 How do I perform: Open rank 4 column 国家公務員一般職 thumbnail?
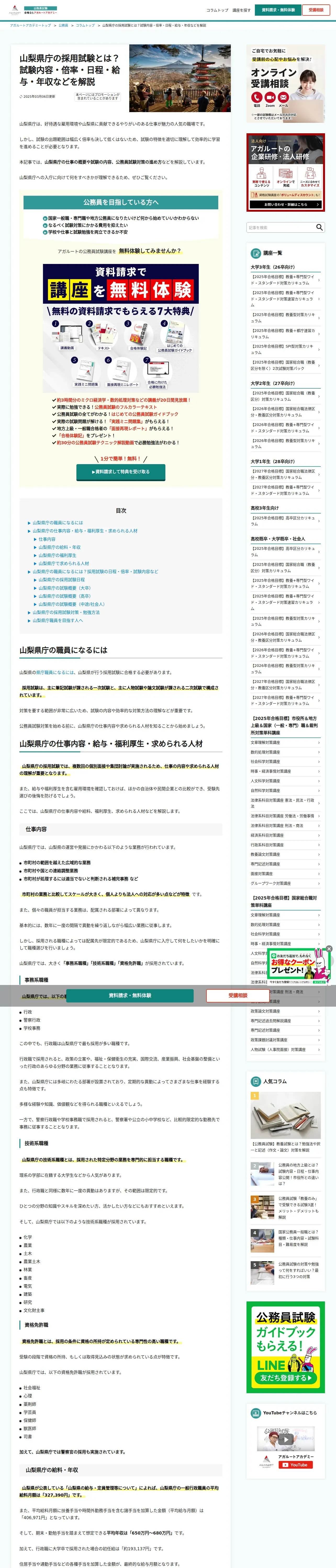(263, 1240)
